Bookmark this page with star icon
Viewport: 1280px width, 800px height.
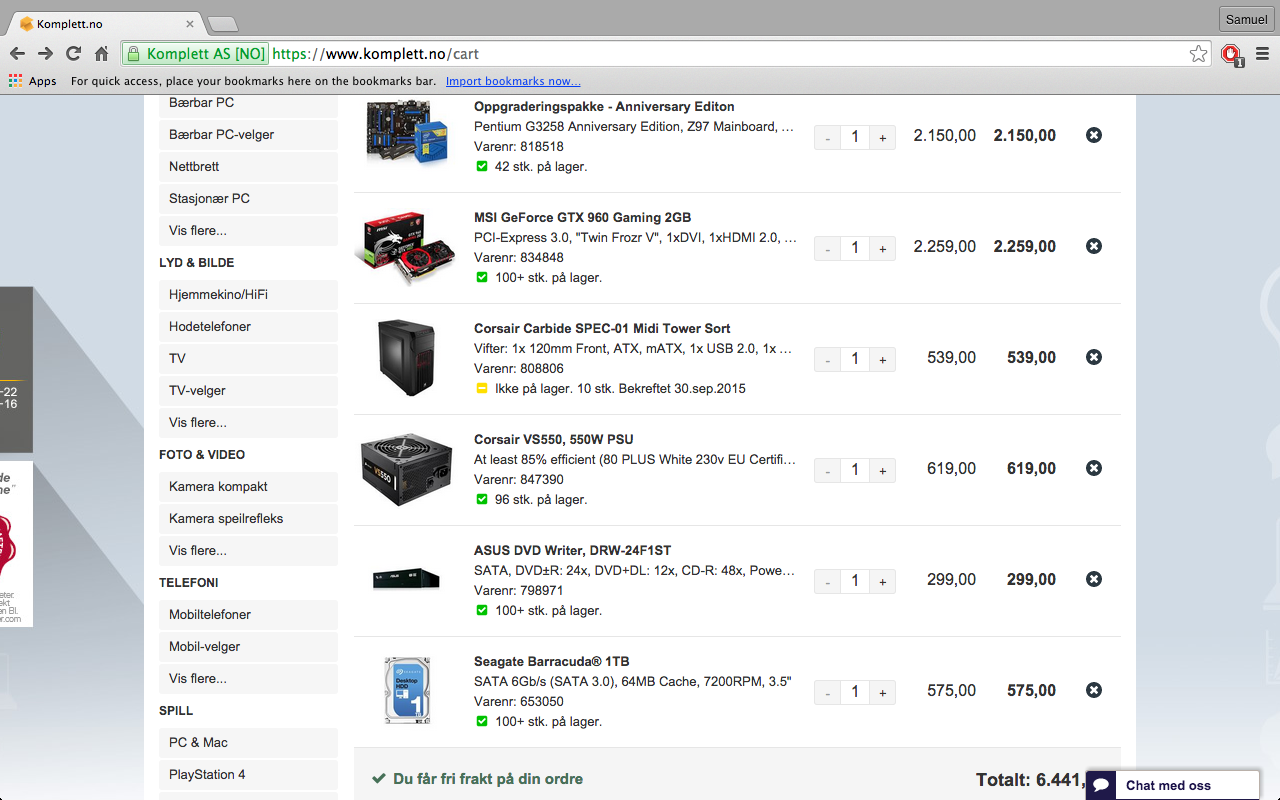click(x=1199, y=54)
